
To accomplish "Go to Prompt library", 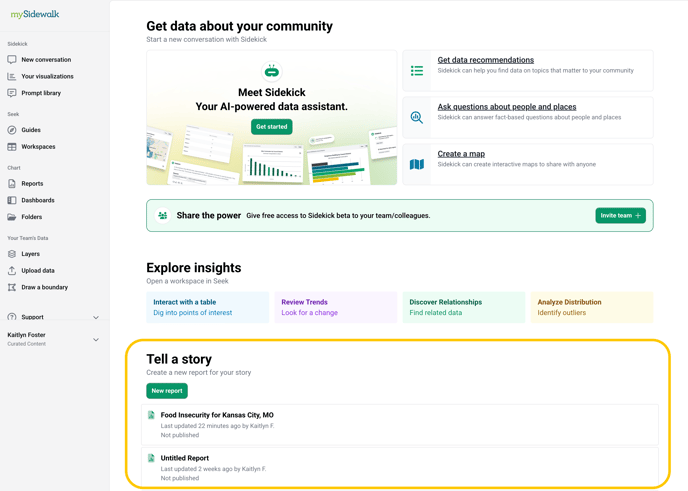I will coord(41,93).
